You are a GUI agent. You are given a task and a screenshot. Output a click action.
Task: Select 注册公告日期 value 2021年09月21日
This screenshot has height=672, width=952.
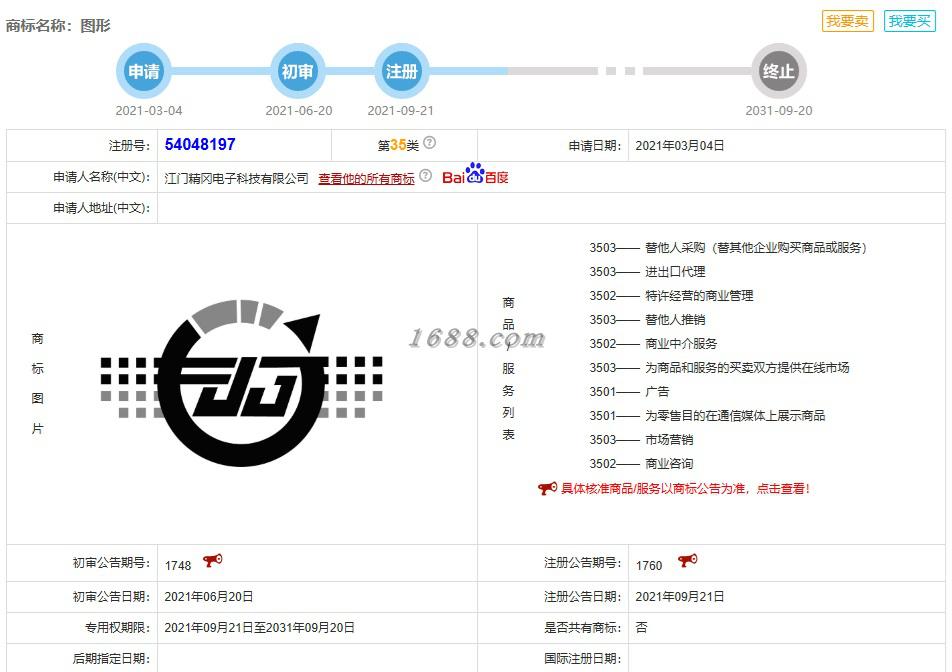(679, 597)
